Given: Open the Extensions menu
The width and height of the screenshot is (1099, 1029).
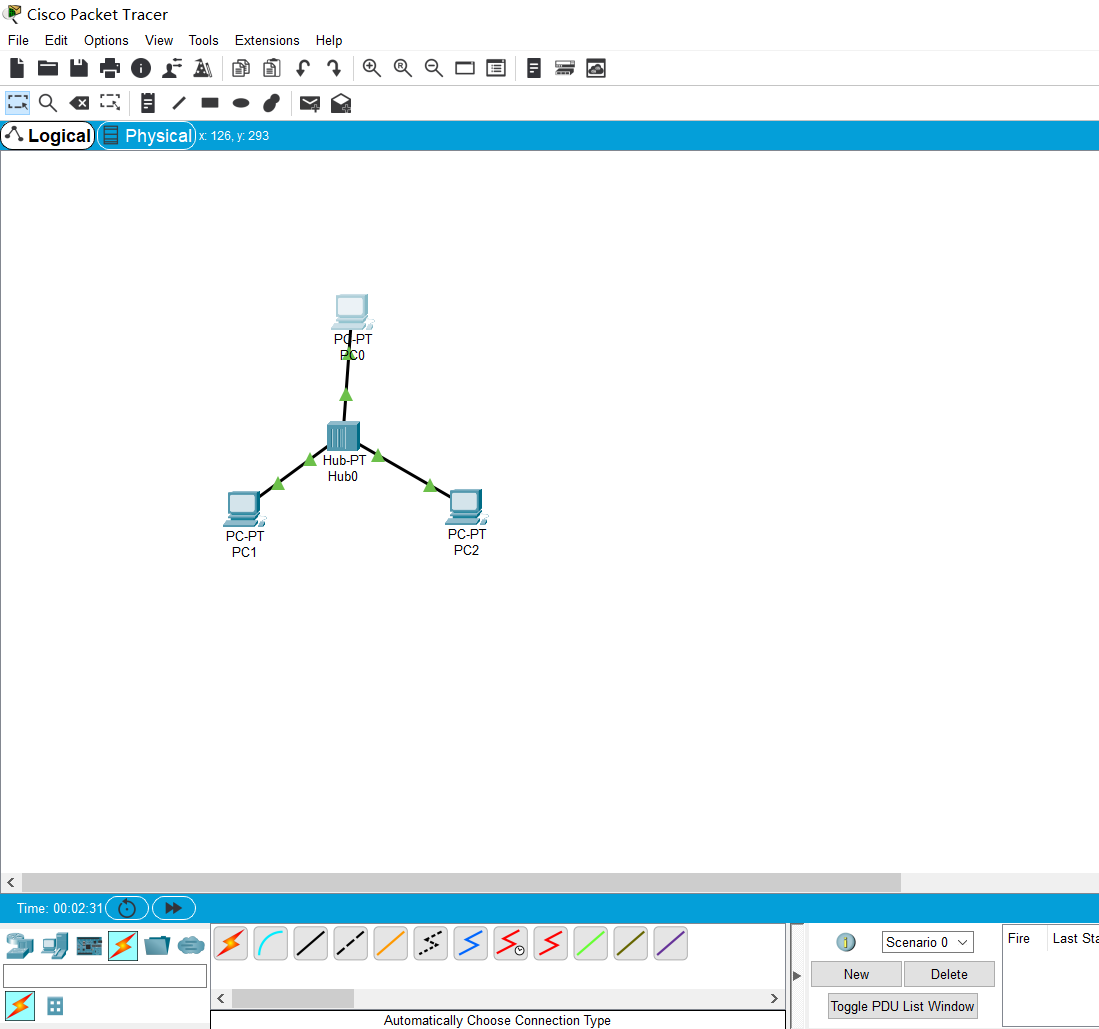Looking at the screenshot, I should (266, 40).
